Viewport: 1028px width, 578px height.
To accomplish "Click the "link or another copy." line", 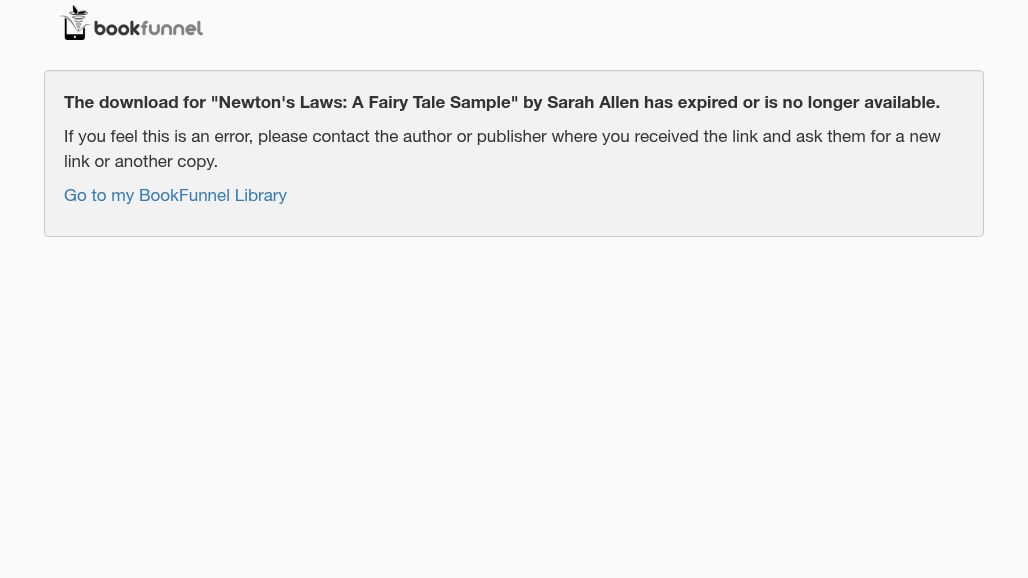I will [x=141, y=161].
